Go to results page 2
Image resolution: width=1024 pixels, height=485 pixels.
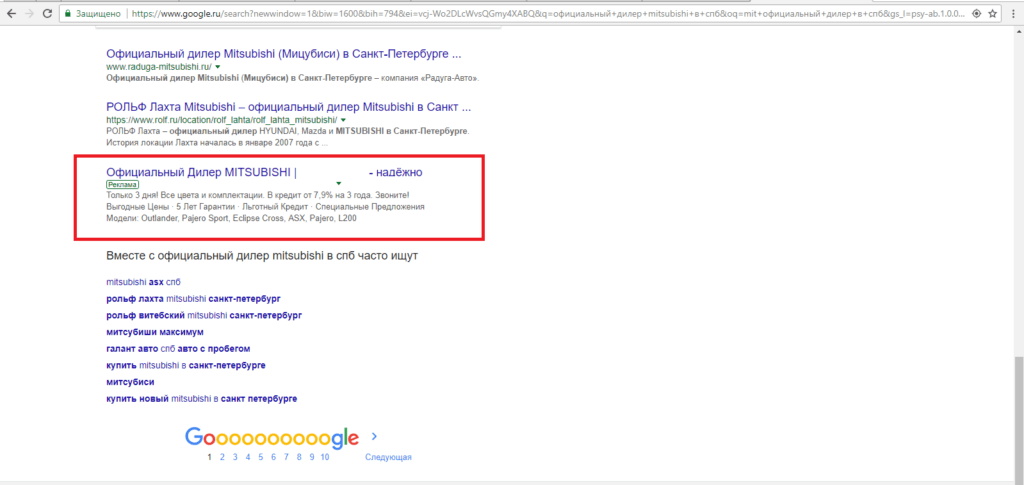(x=222, y=458)
